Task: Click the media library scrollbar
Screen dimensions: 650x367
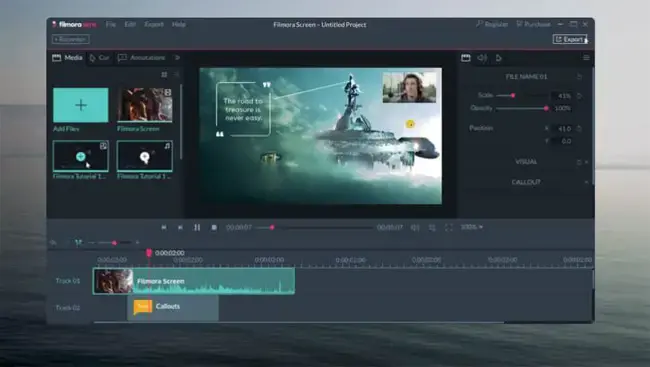Action: coord(181,122)
